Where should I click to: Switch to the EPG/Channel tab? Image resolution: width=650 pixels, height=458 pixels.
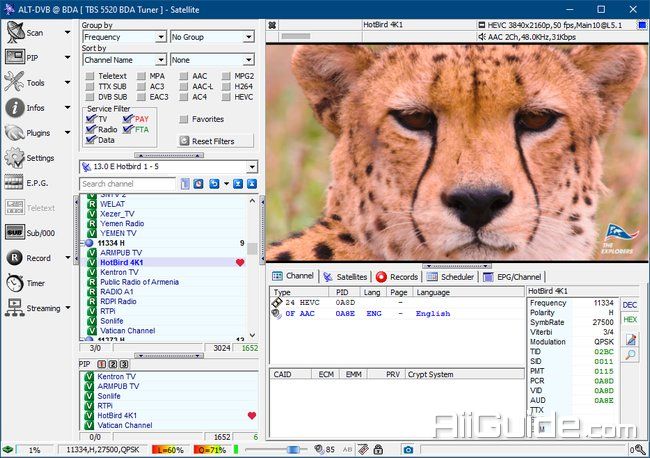pos(512,276)
